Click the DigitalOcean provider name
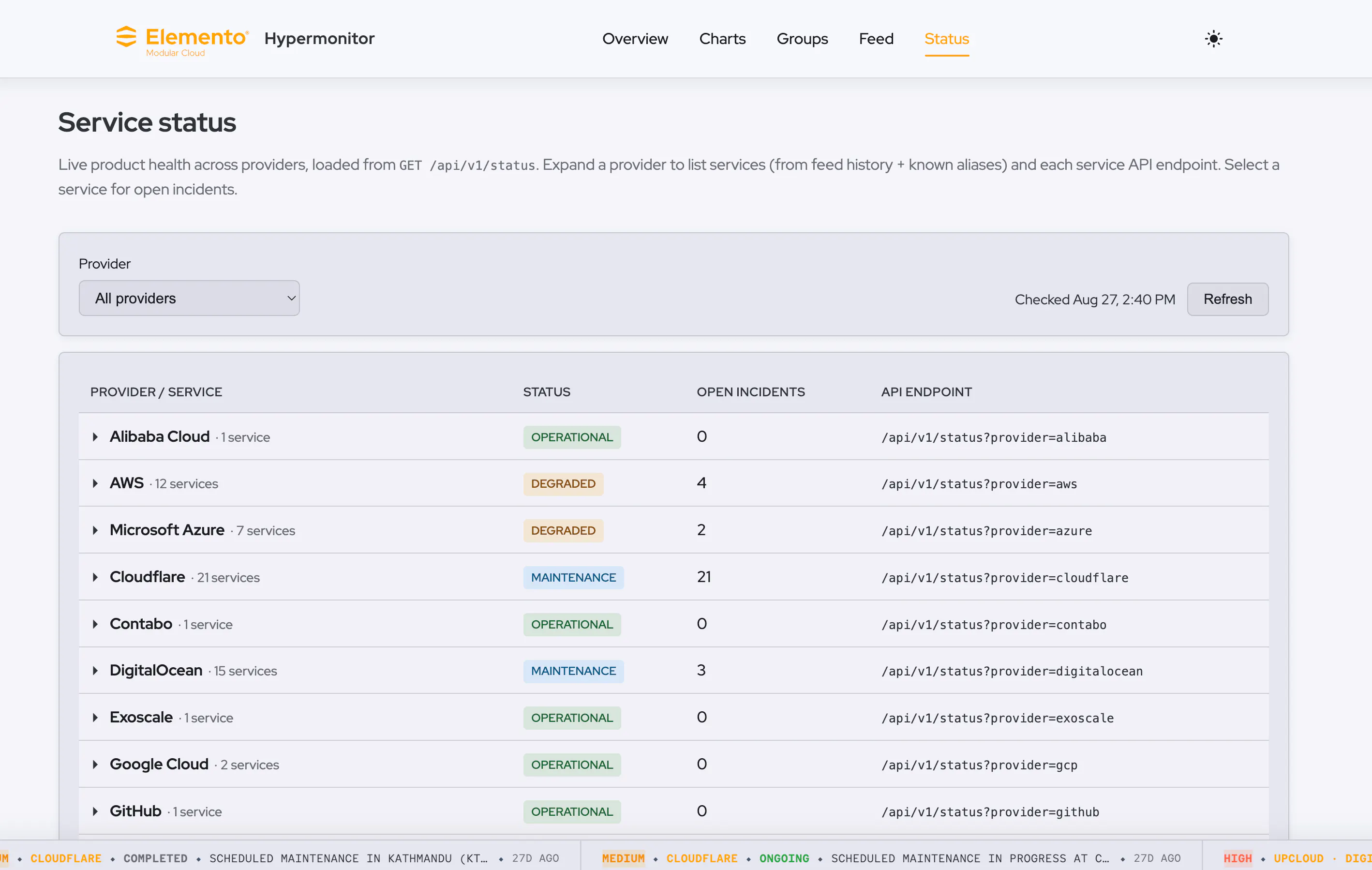The width and height of the screenshot is (1372, 870). [x=156, y=671]
